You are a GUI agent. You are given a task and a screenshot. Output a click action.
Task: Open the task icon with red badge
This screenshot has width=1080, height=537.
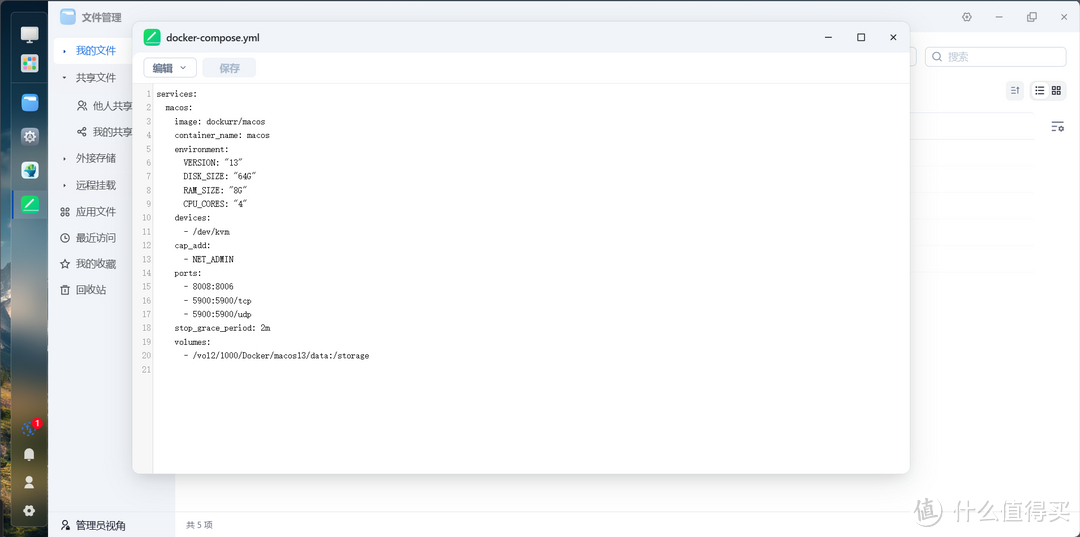point(30,428)
